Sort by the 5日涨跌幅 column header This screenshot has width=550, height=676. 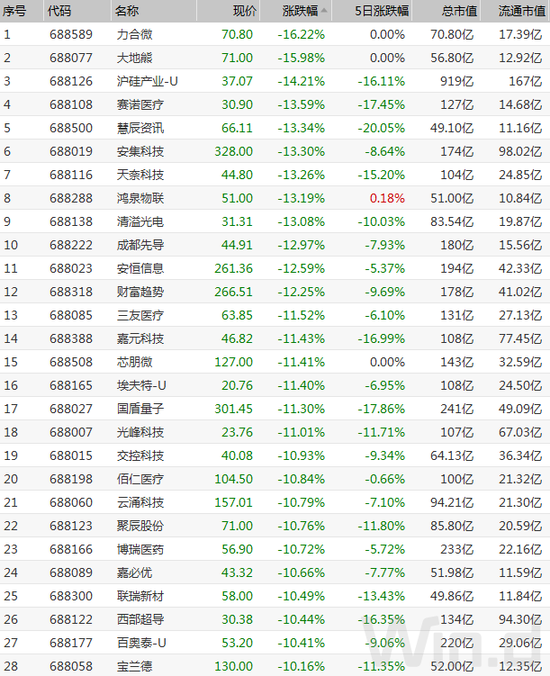pos(381,11)
